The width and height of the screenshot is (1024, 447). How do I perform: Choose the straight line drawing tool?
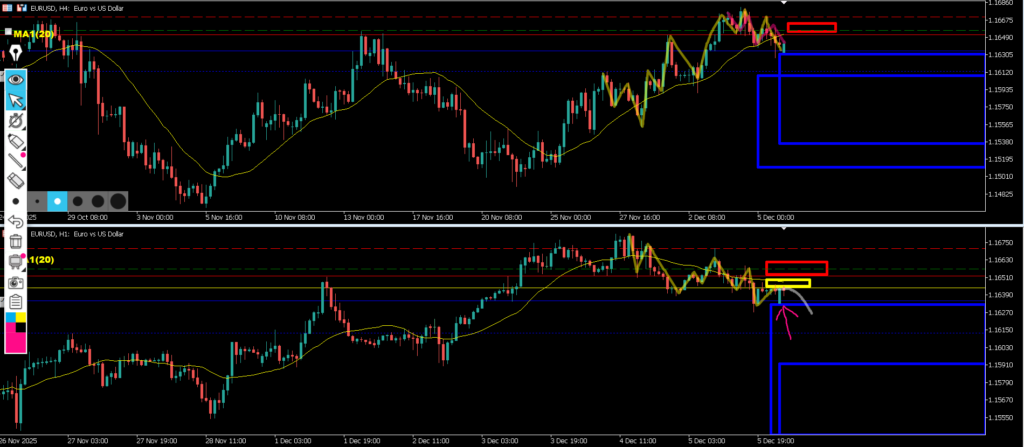pyautogui.click(x=16, y=162)
